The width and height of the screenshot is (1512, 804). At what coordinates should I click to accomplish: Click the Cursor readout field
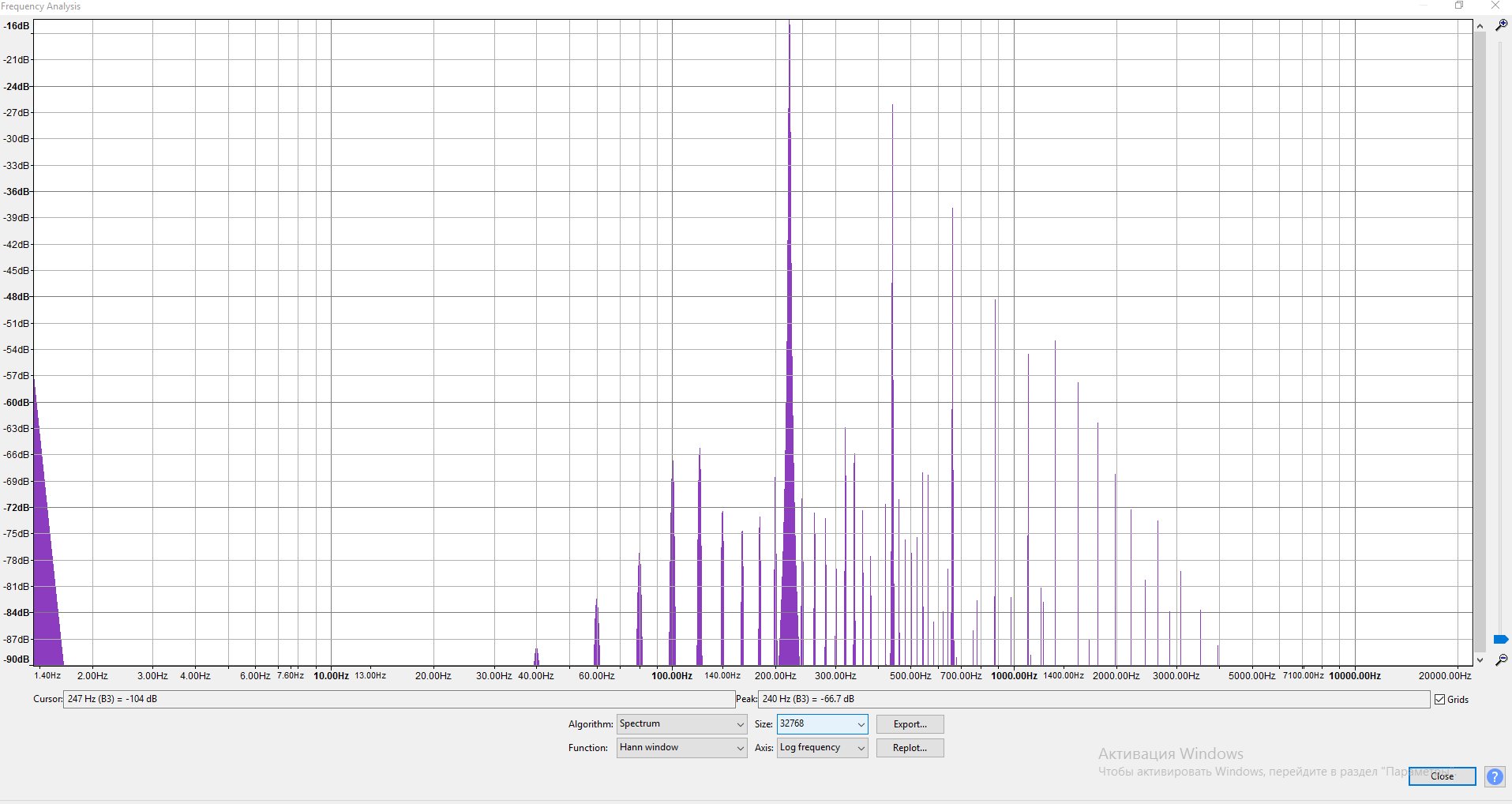pos(398,700)
